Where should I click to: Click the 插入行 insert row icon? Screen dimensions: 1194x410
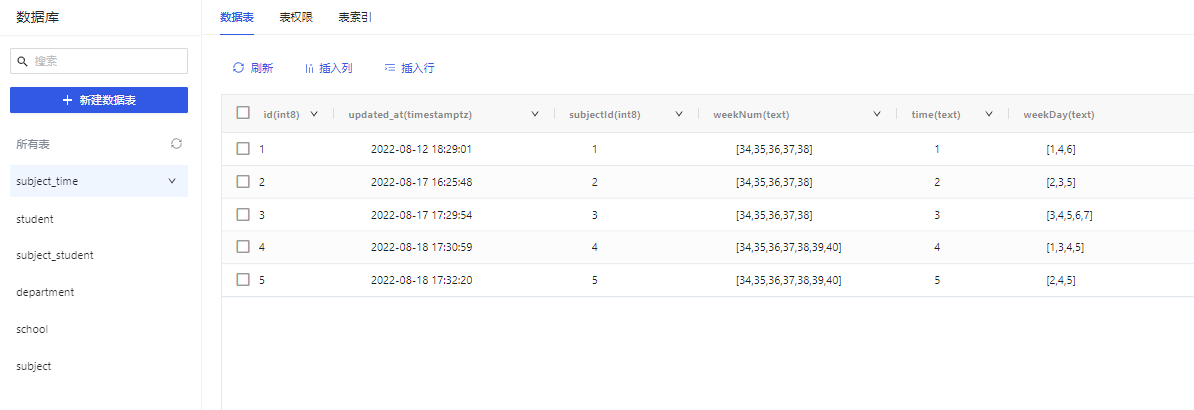tap(390, 68)
